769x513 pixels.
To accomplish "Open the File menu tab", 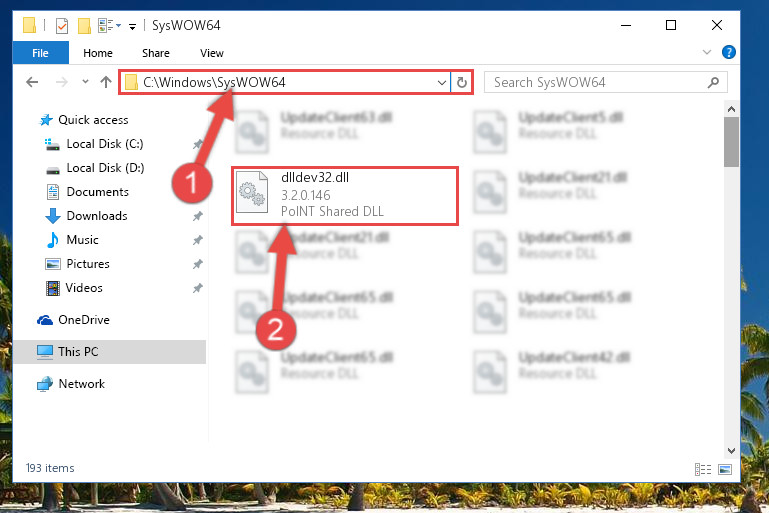I will coord(40,53).
